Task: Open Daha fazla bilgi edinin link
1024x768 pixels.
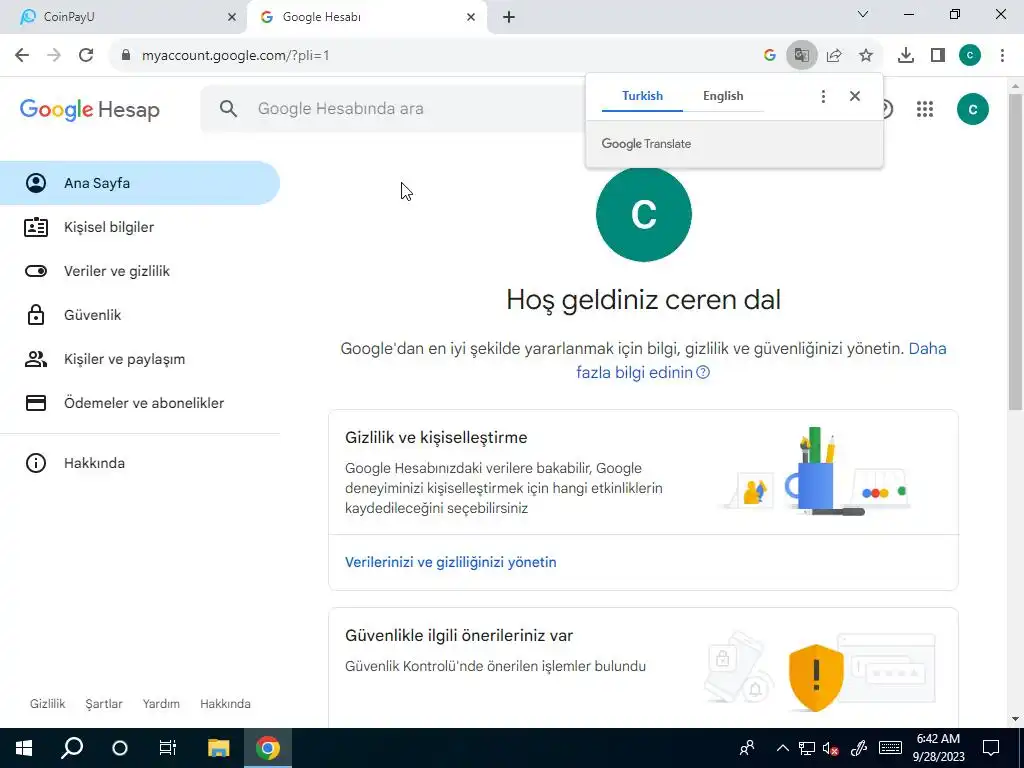Action: tap(761, 360)
